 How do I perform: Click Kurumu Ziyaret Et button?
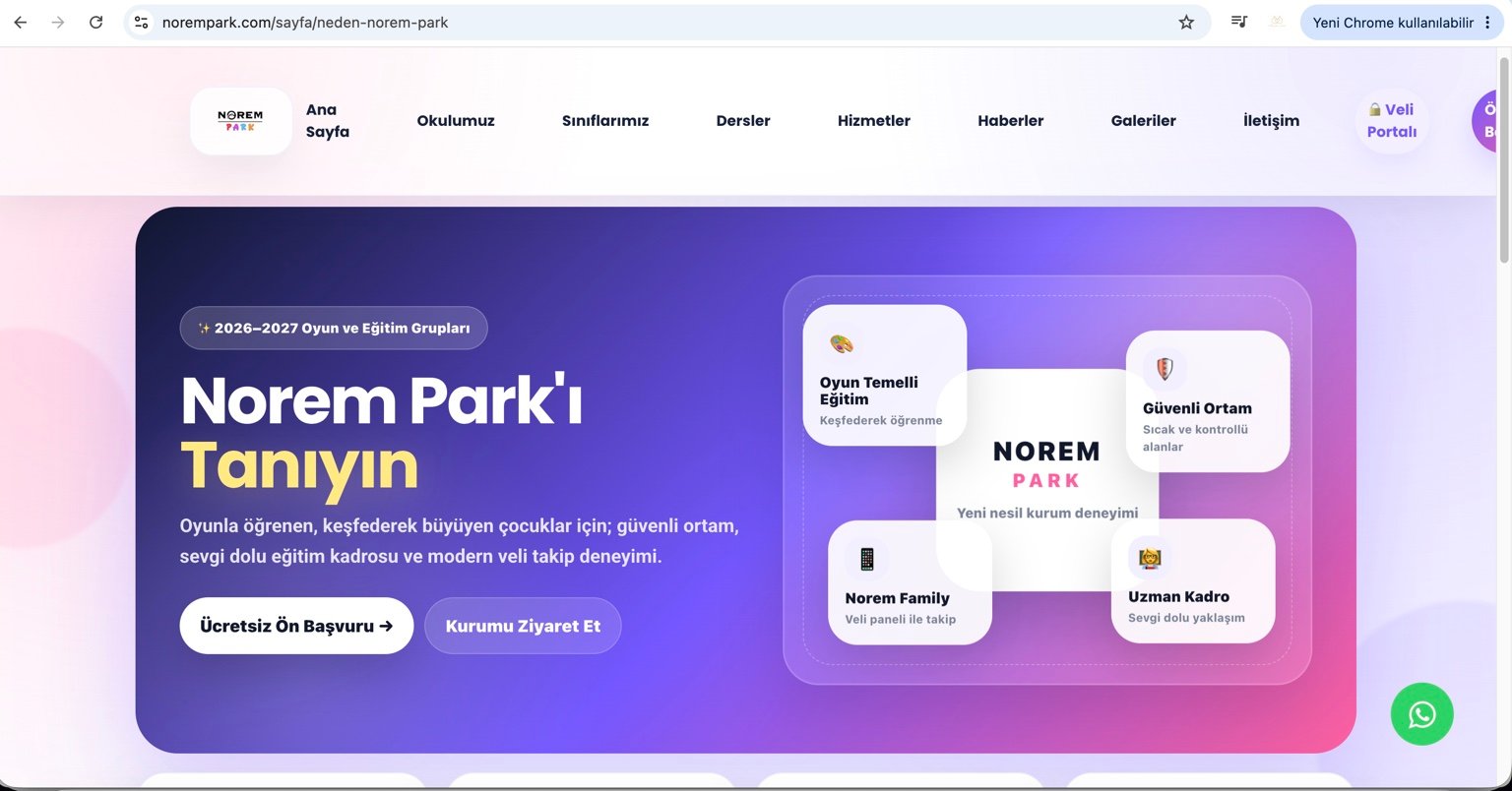click(x=523, y=626)
